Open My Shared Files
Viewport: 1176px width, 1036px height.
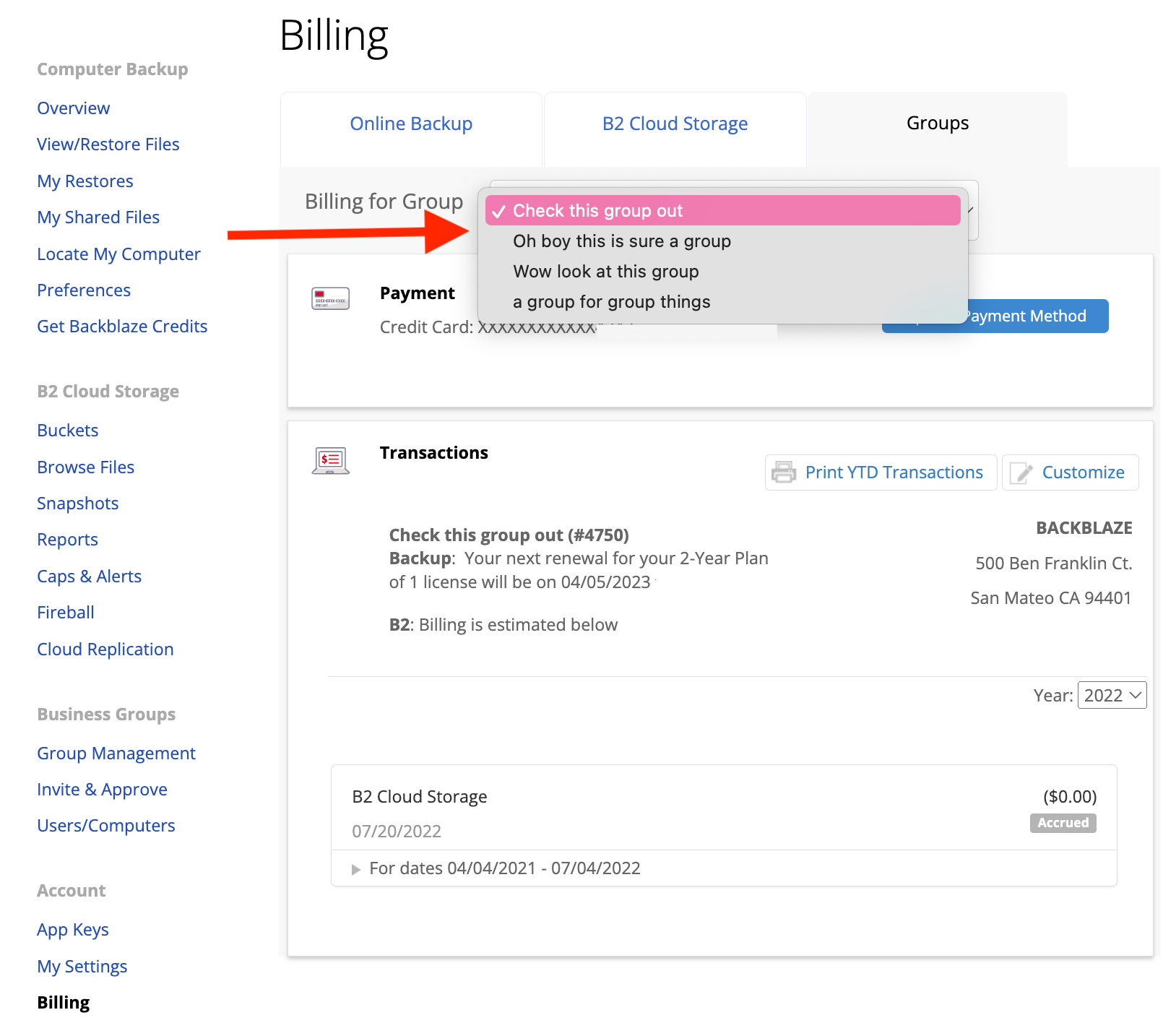[98, 217]
